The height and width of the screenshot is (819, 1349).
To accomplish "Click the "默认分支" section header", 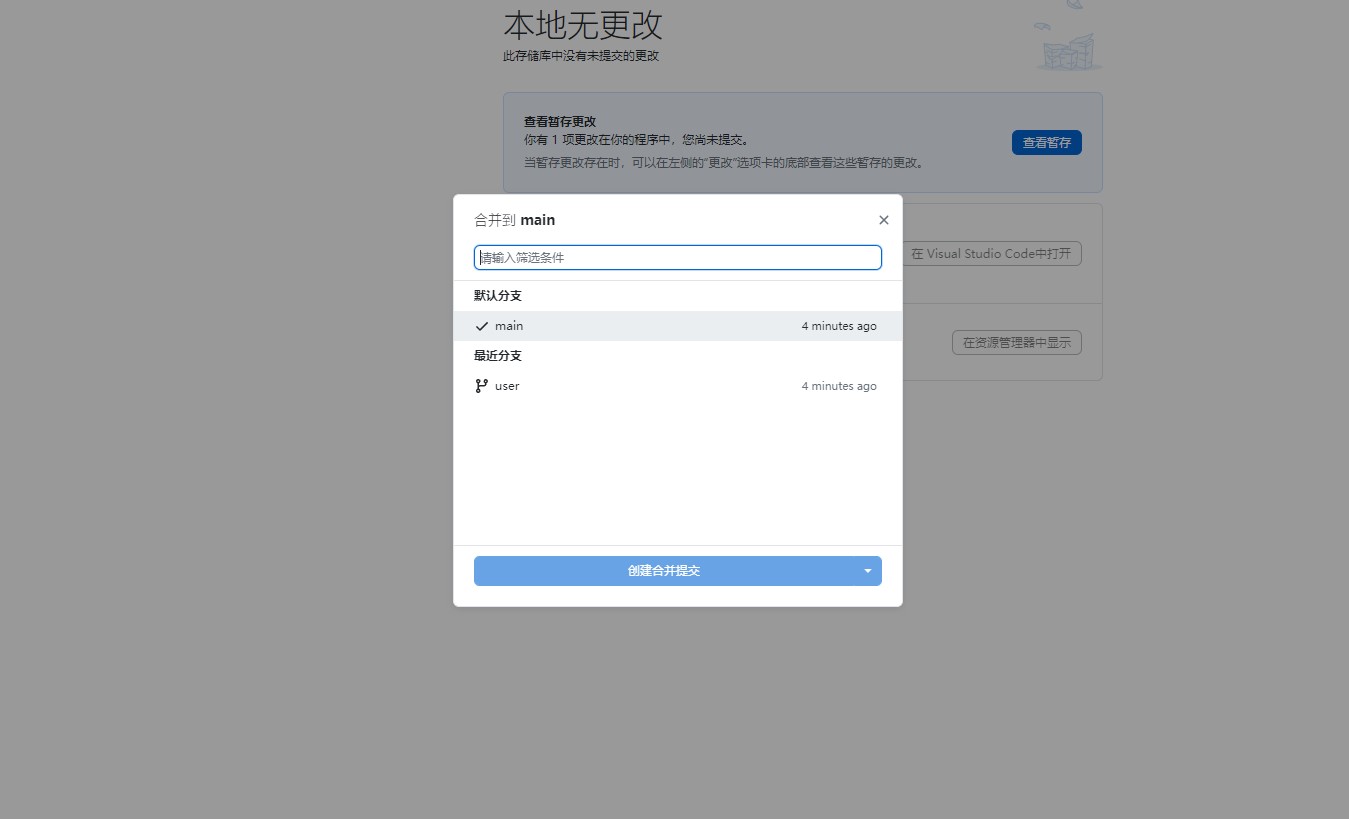I will pos(497,295).
